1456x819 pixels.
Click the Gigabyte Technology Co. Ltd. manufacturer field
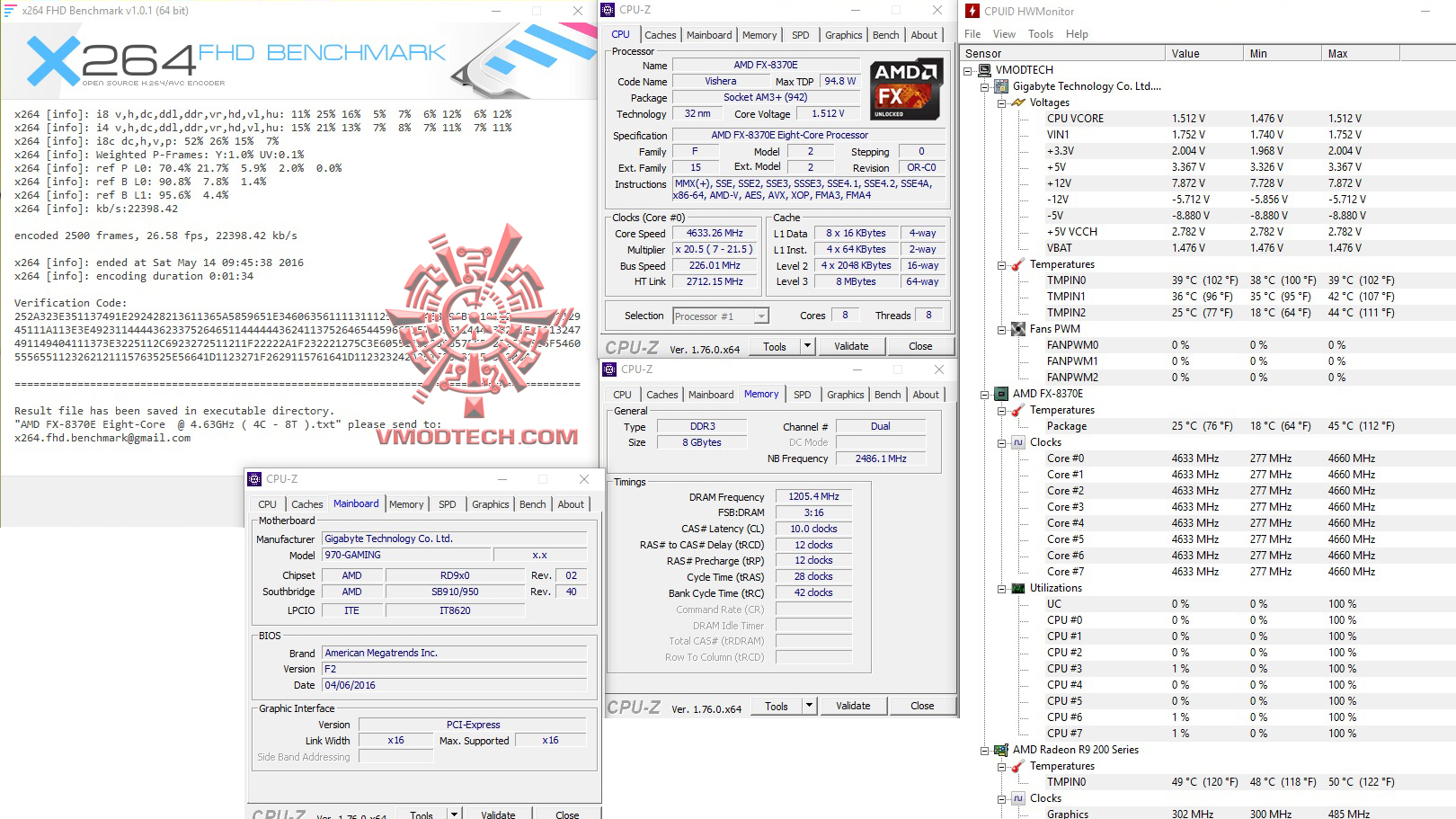pyautogui.click(x=455, y=539)
